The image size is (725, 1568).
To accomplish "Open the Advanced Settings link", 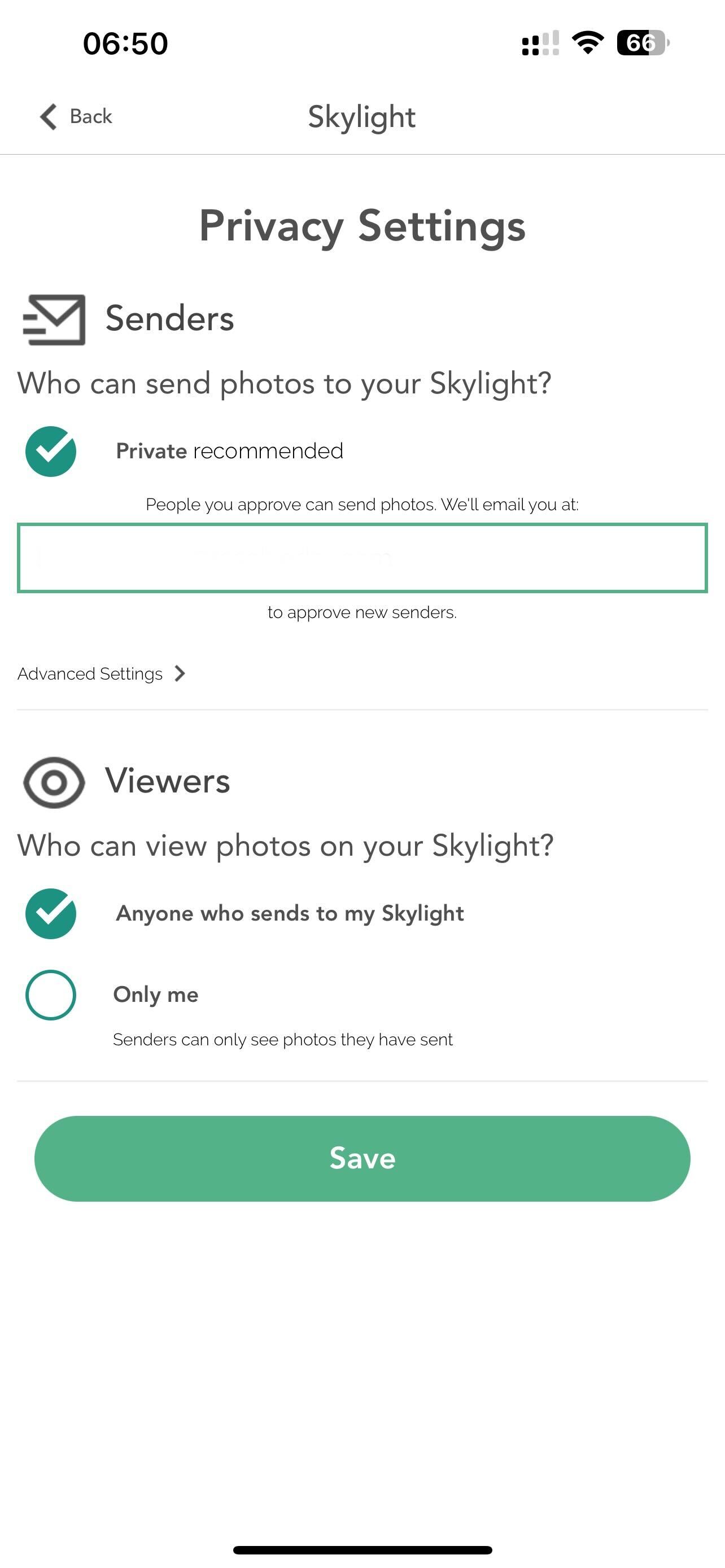I will (90, 674).
